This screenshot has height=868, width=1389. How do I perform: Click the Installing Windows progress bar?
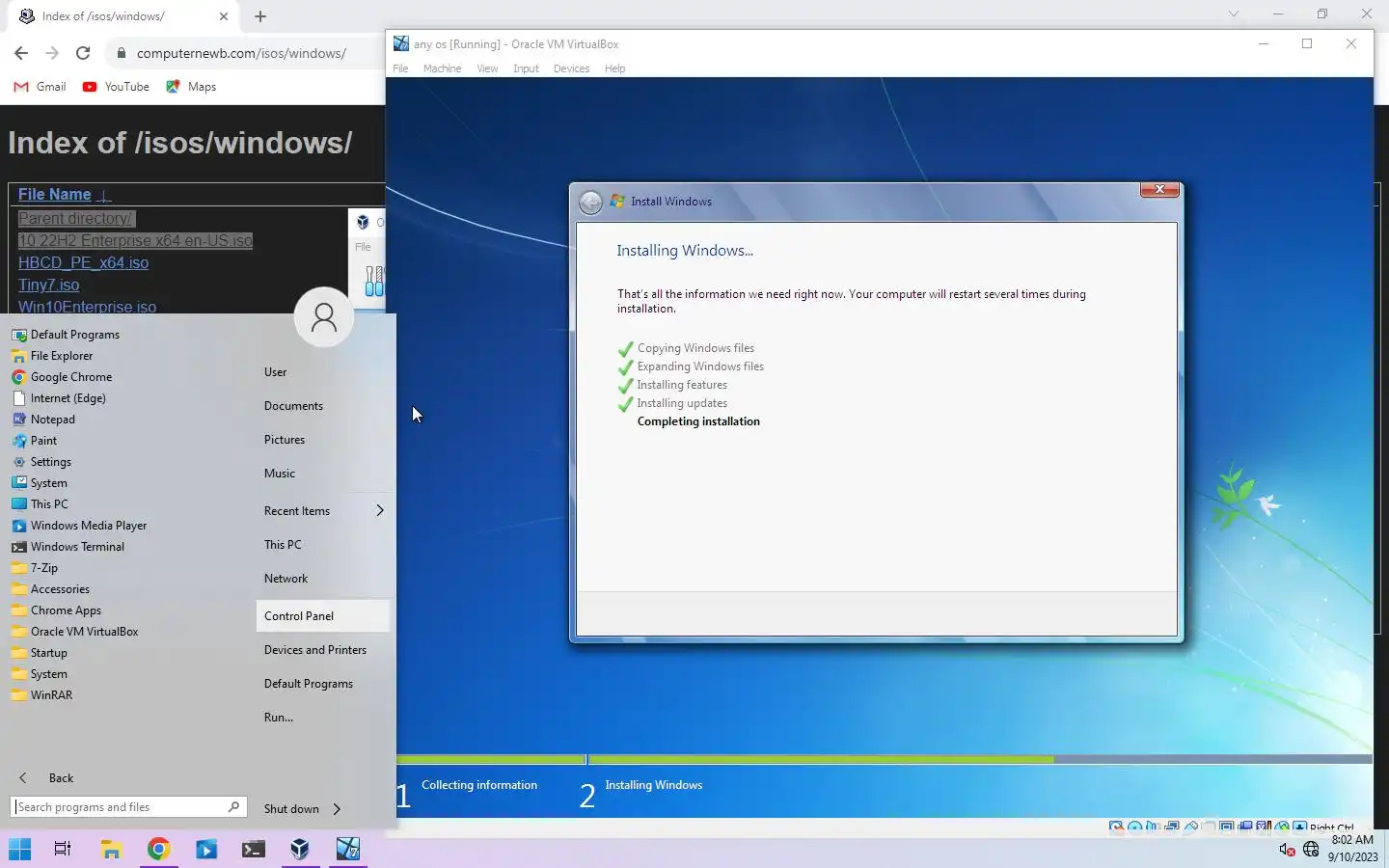click(980, 759)
